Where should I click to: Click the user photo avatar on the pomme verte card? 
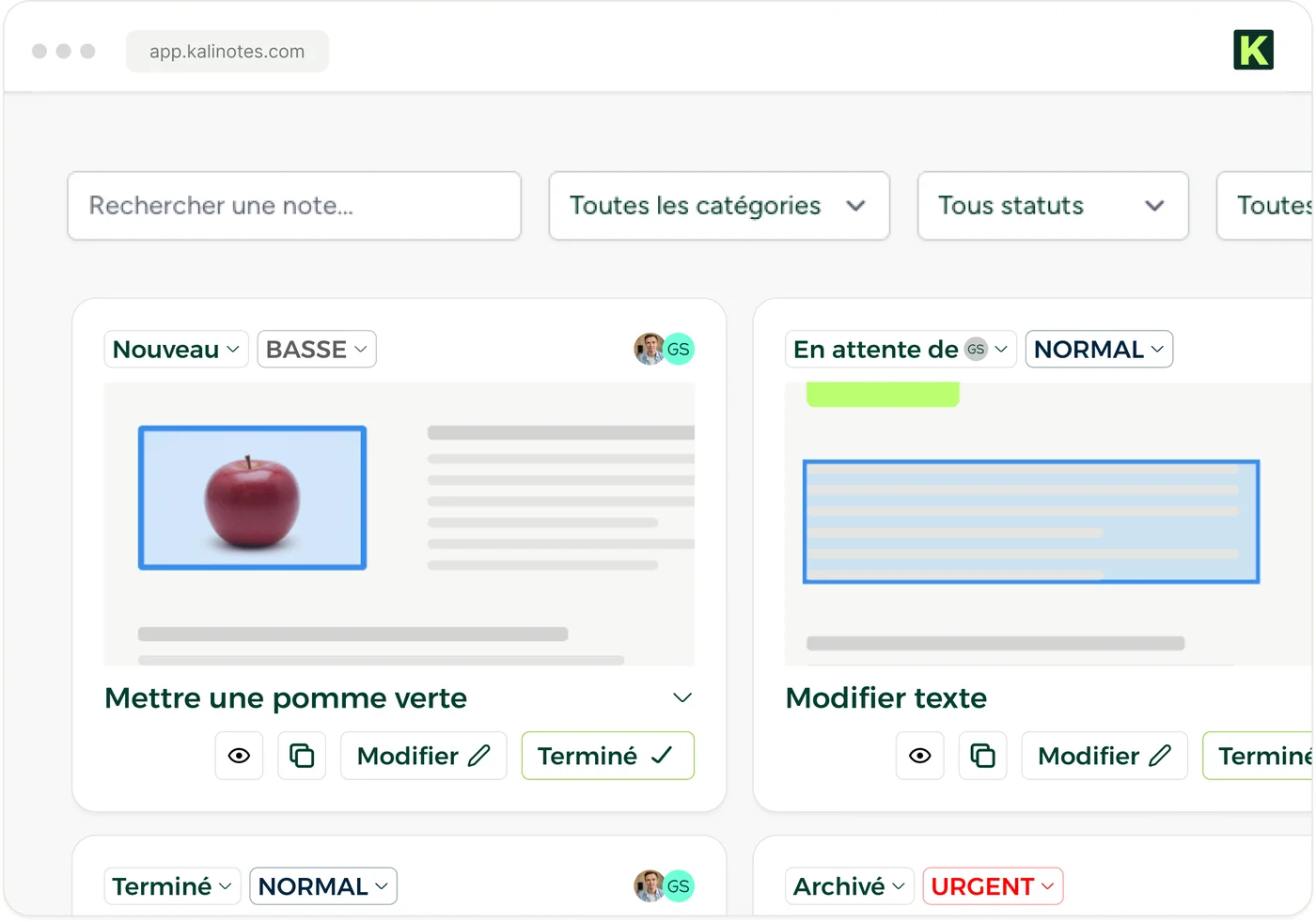648,349
